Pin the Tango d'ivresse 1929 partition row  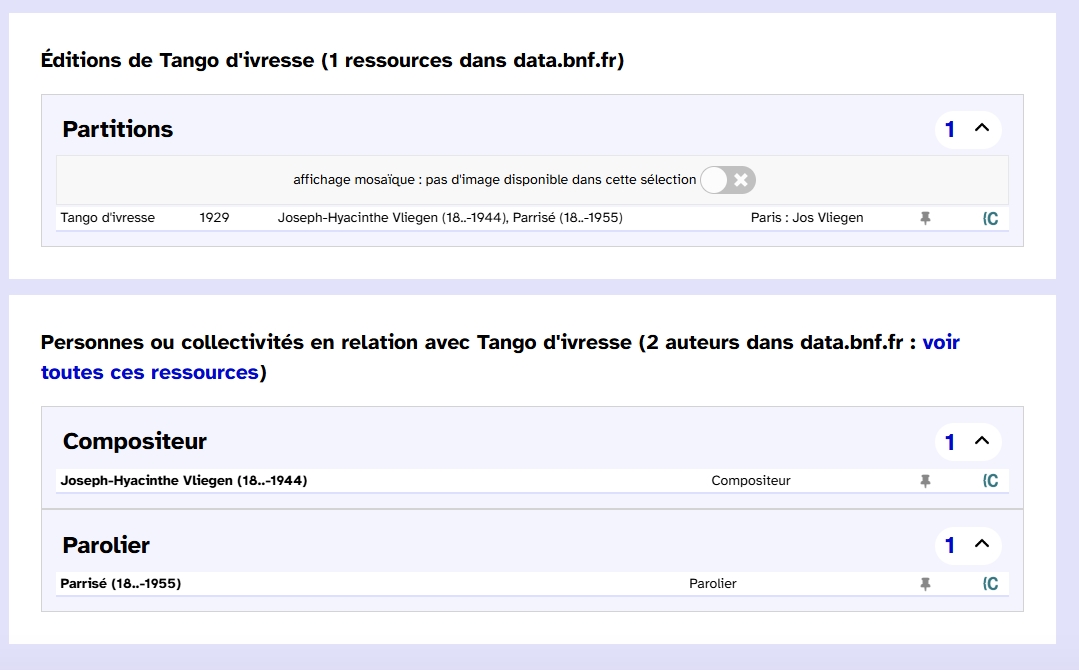click(x=925, y=218)
